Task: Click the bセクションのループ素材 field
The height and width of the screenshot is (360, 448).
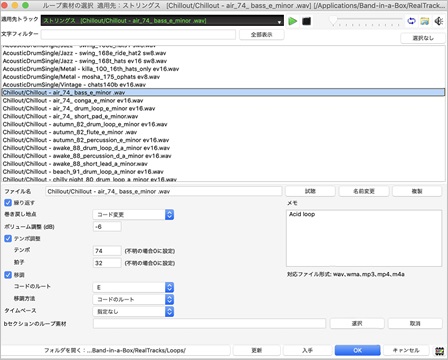Action: click(209, 323)
